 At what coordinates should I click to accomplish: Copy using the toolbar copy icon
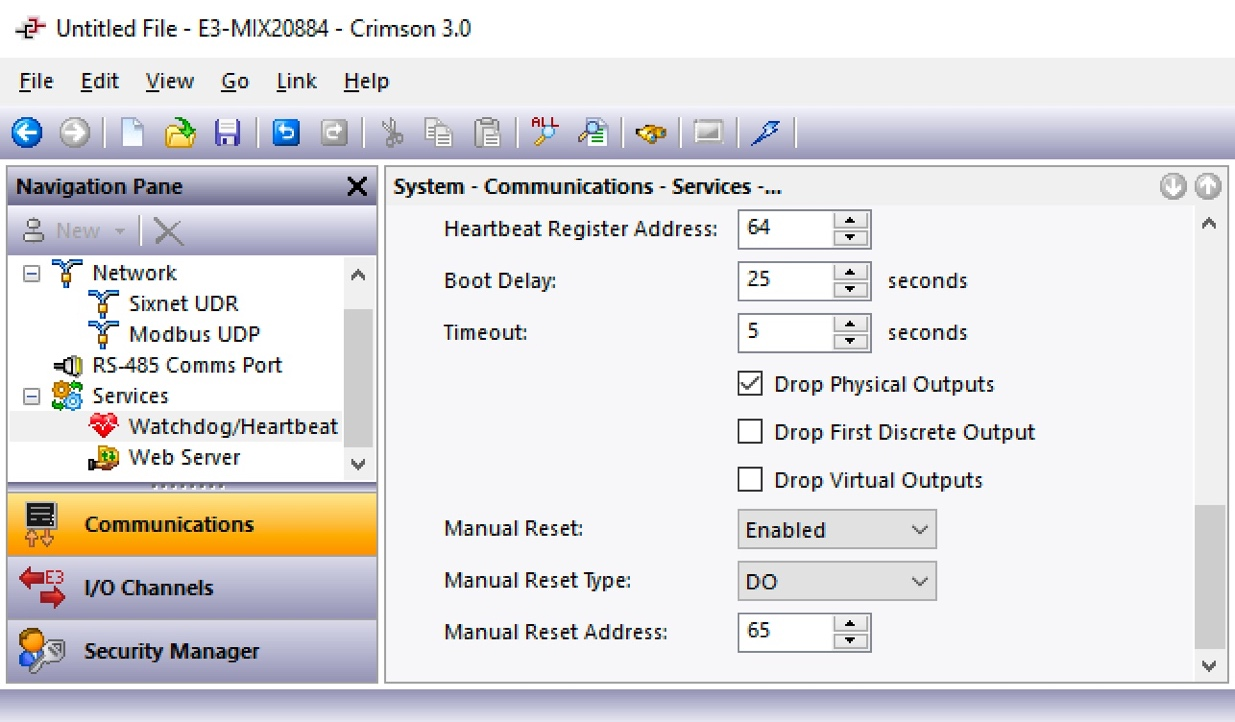[438, 132]
